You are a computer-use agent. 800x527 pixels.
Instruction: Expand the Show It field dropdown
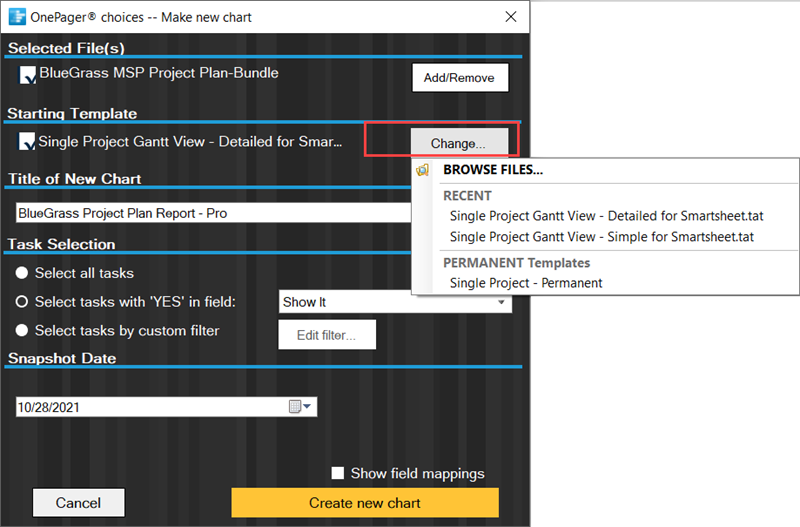pyautogui.click(x=501, y=302)
